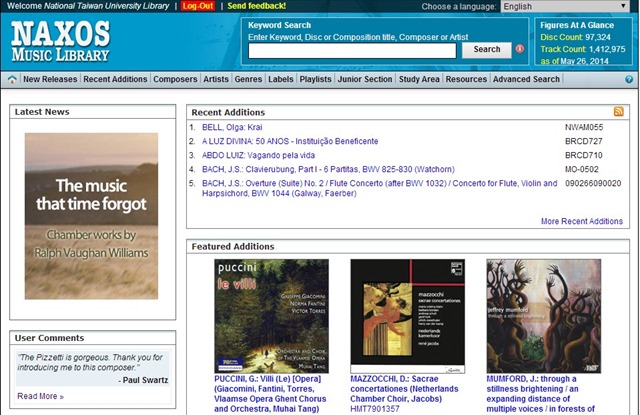Open the RSS feed for Recent Additions
640x415 pixels.
(x=618, y=111)
